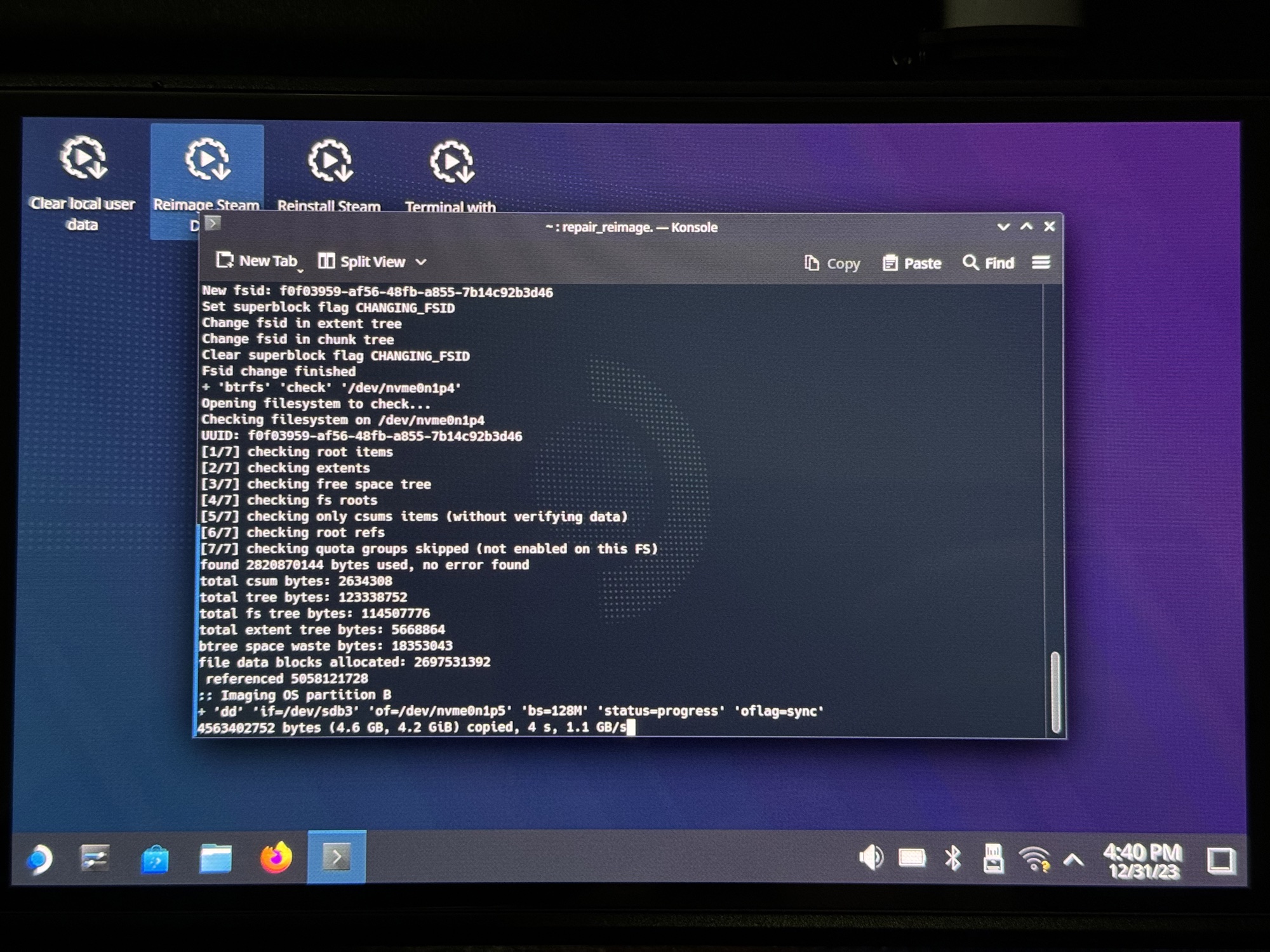Click the Split View button
The image size is (1270, 952).
[361, 261]
